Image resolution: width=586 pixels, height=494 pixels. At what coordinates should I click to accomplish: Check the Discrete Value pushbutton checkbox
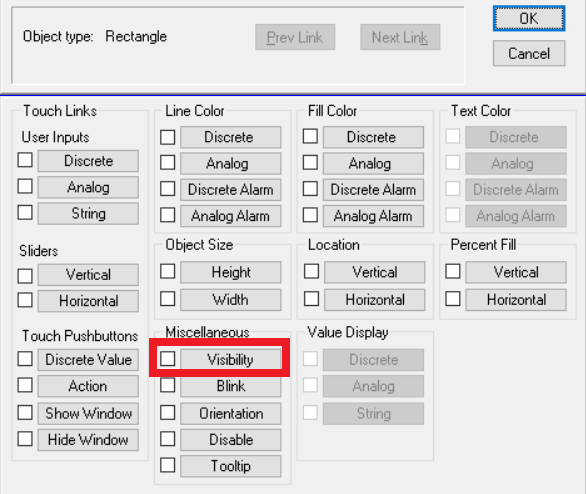pyautogui.click(x=25, y=359)
